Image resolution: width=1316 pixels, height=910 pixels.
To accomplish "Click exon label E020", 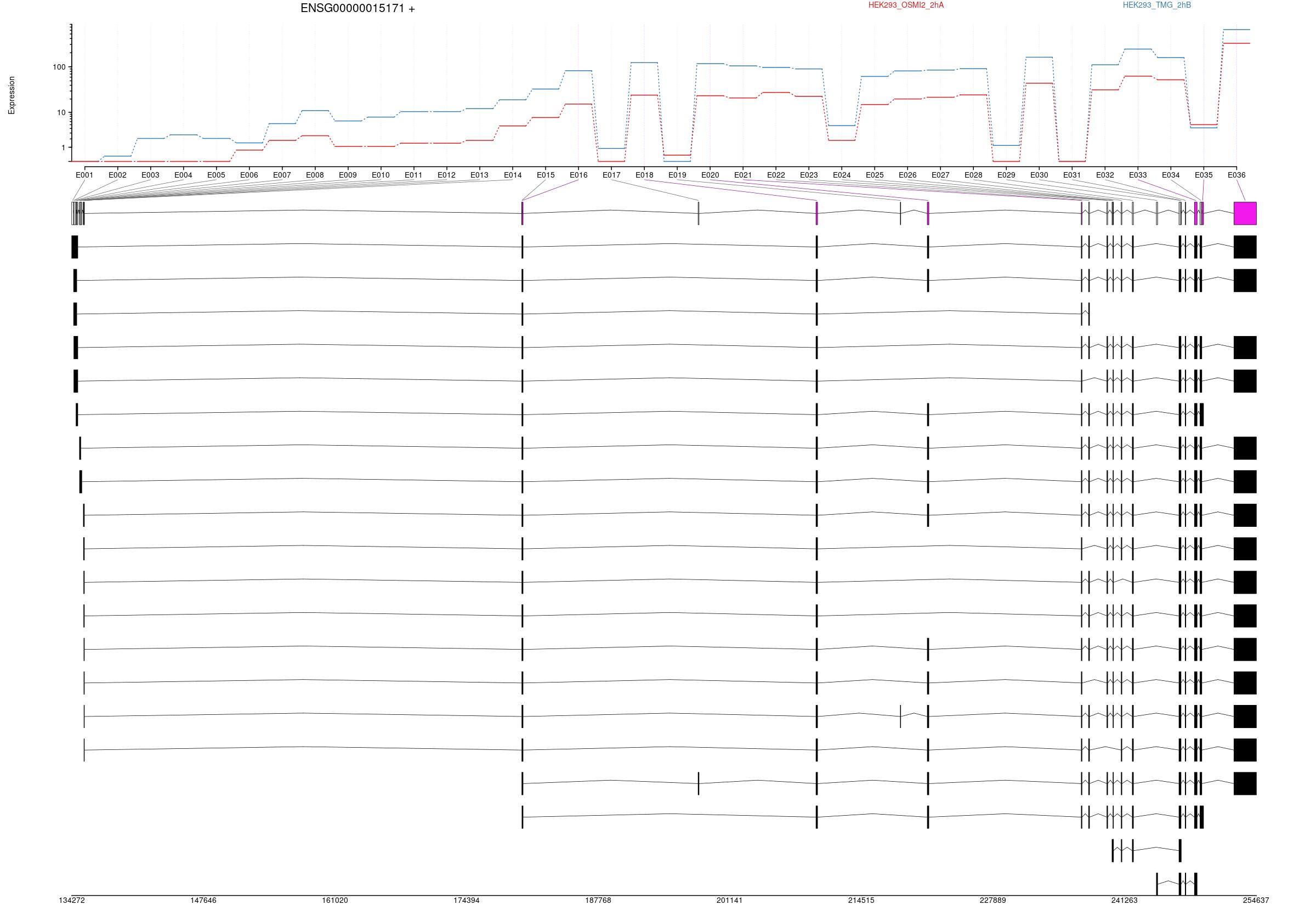I will 710,175.
